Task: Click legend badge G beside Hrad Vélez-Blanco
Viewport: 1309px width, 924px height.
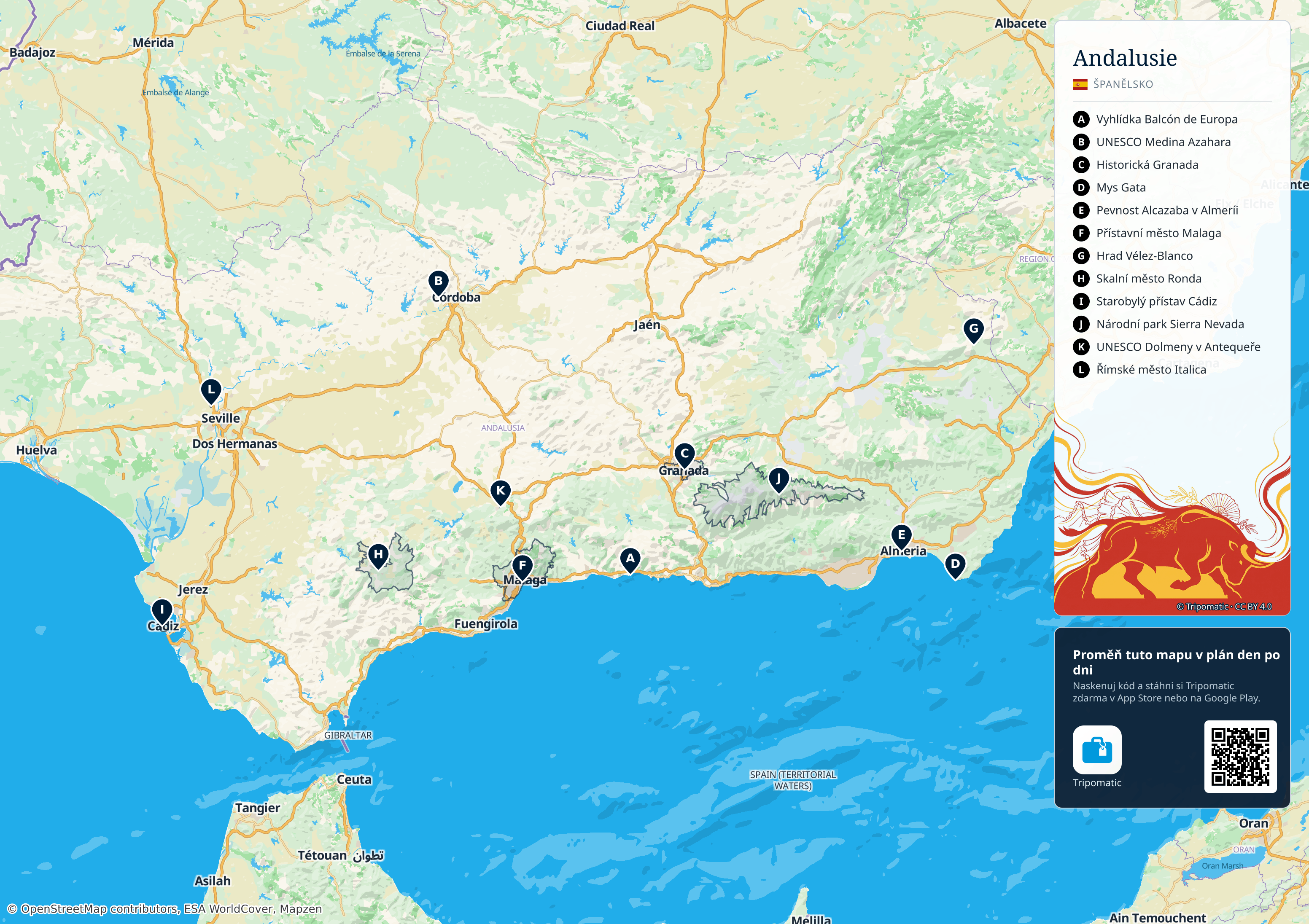Action: click(1081, 256)
